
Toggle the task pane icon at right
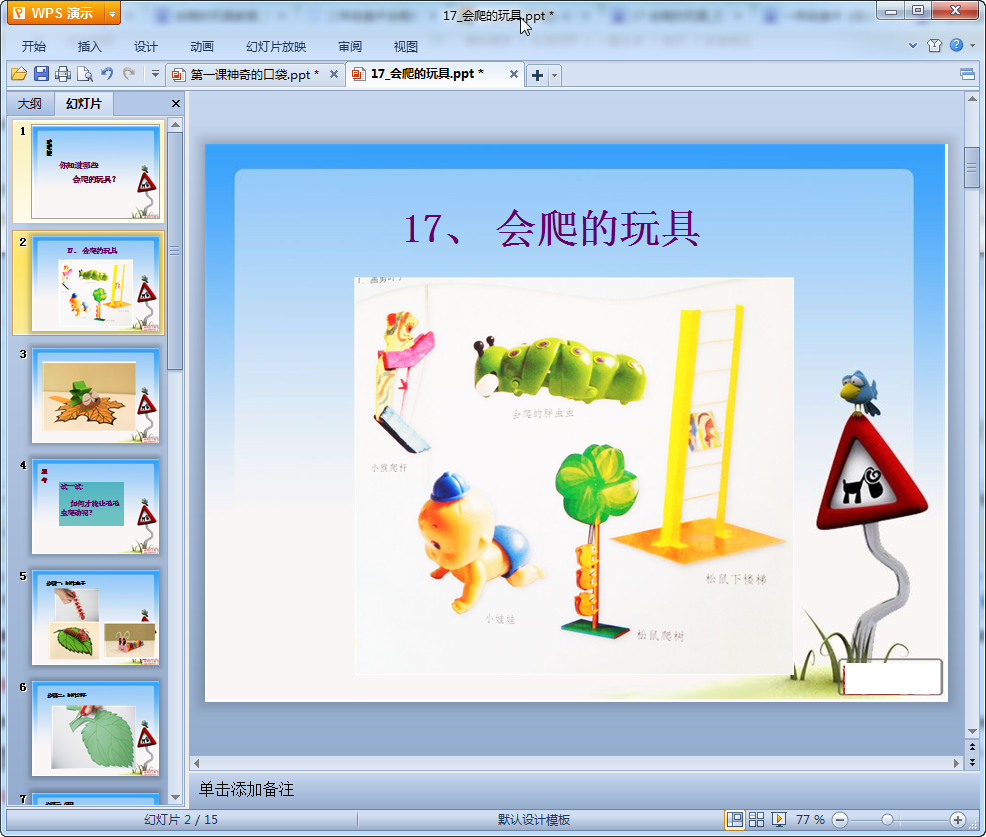968,75
